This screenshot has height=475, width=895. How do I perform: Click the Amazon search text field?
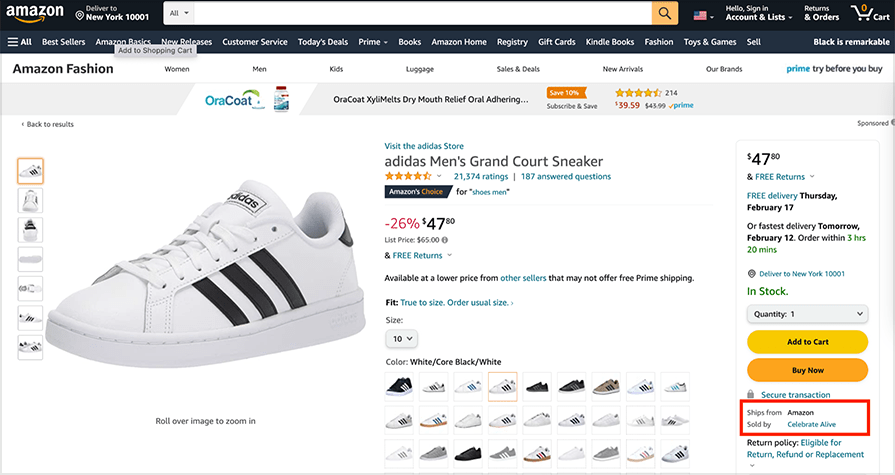pyautogui.click(x=420, y=13)
